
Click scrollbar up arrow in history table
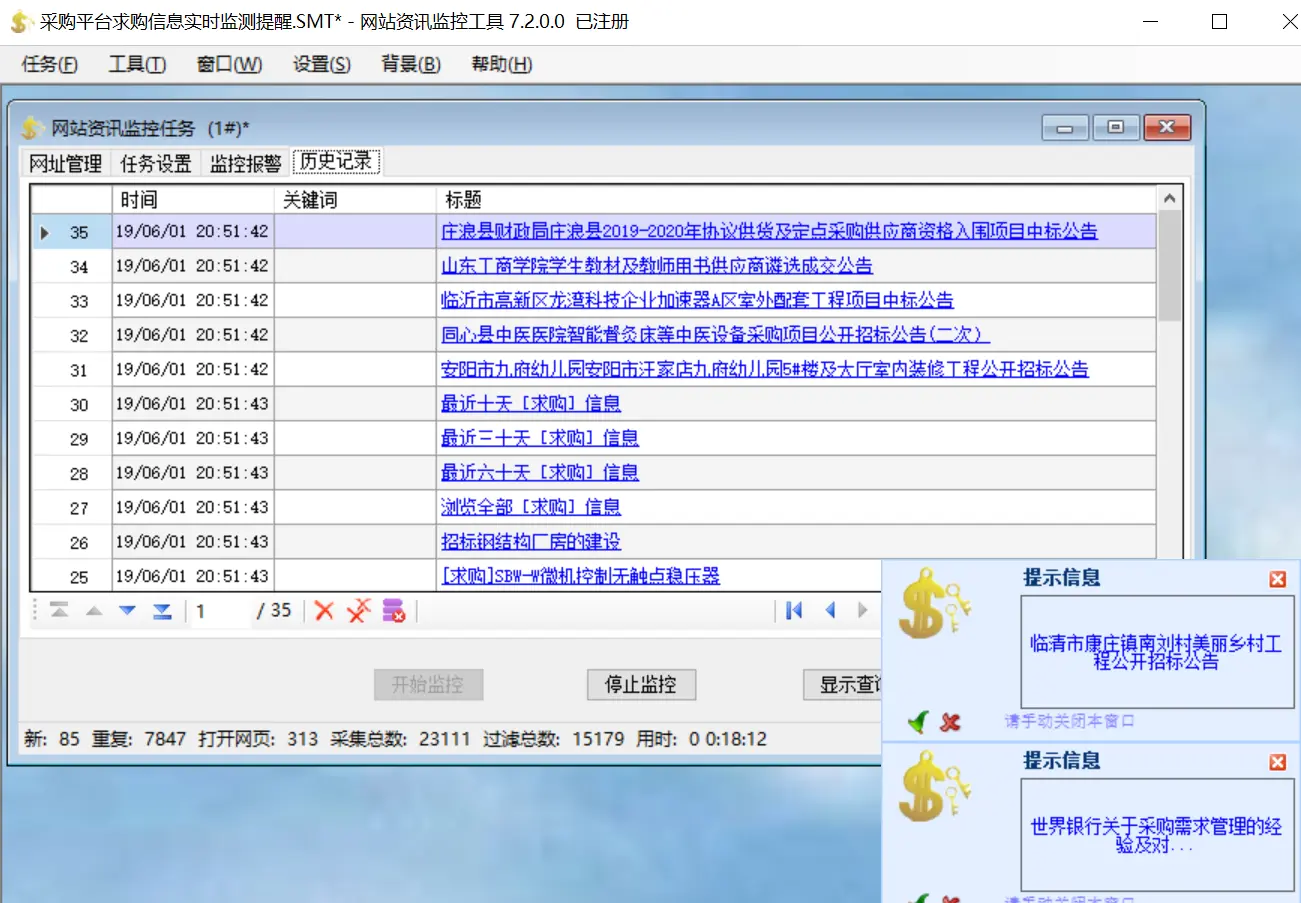click(x=1169, y=199)
